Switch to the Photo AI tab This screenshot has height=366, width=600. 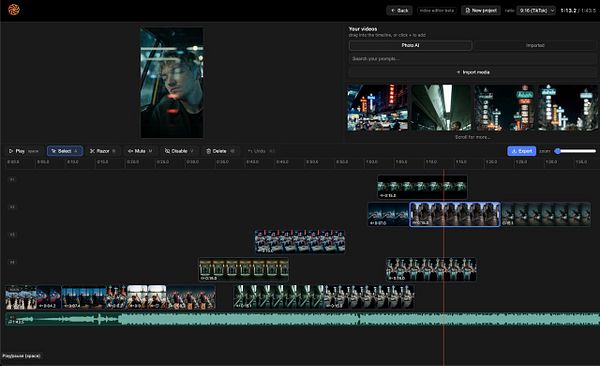pos(411,45)
